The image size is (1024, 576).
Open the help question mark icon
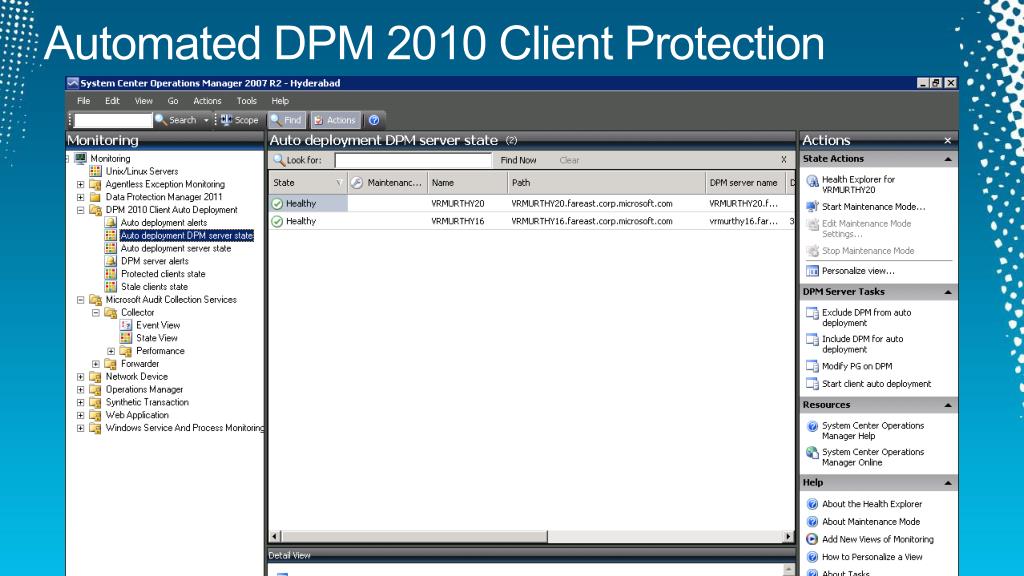(x=374, y=120)
